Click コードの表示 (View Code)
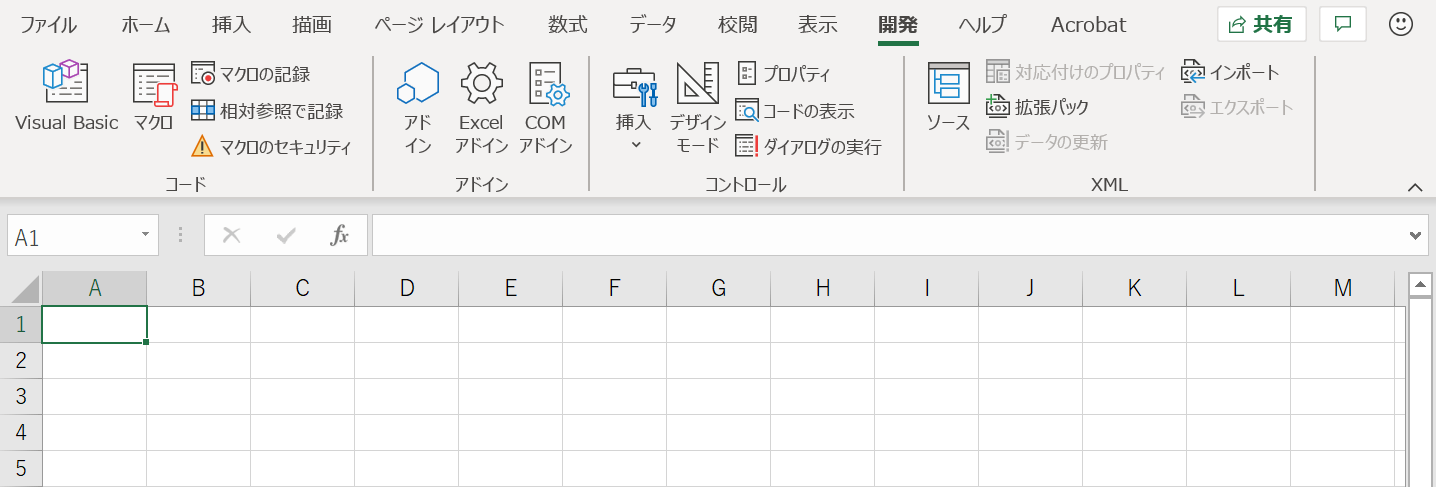 click(795, 110)
